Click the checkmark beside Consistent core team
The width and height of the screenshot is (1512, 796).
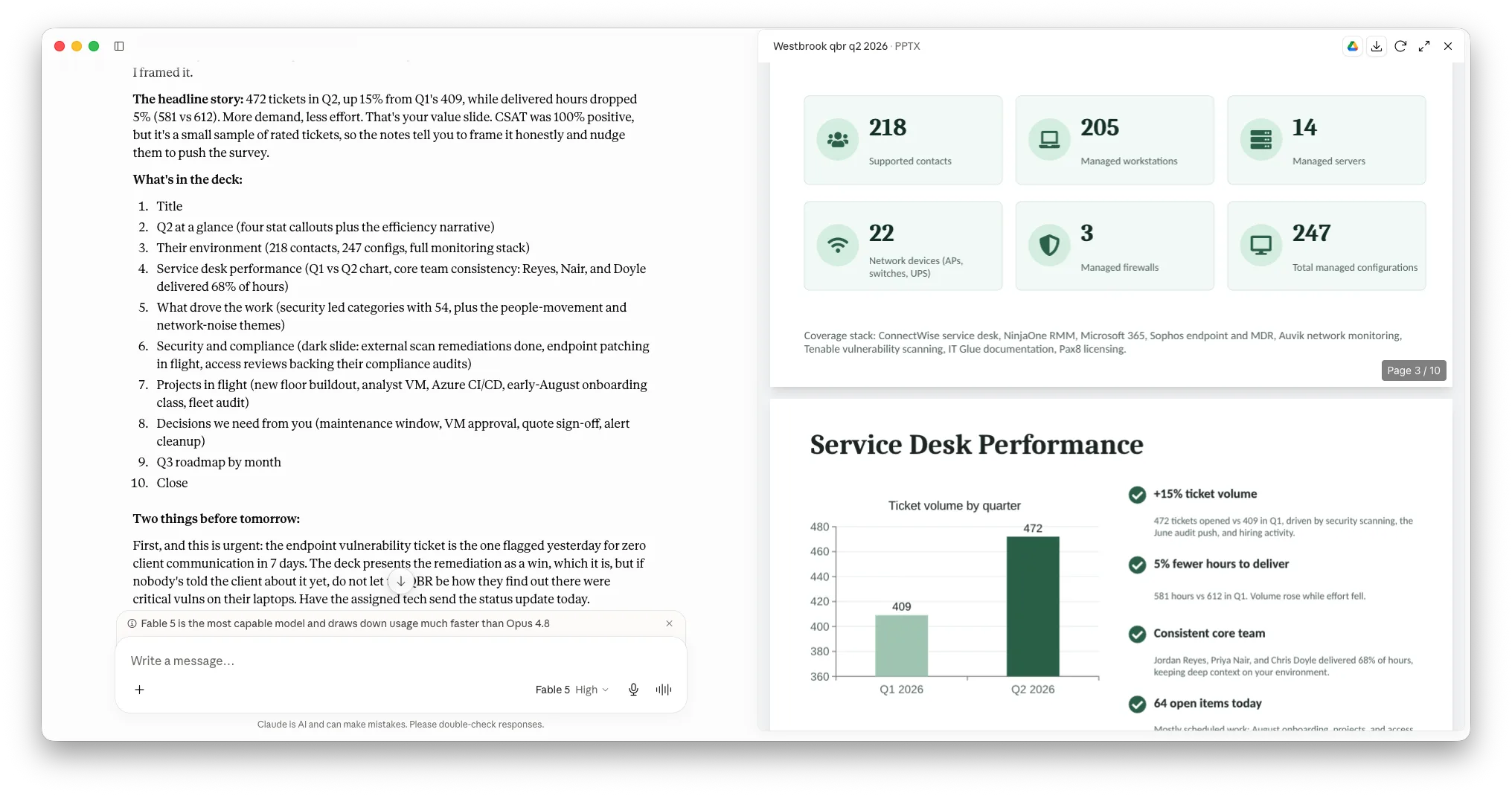click(x=1137, y=634)
